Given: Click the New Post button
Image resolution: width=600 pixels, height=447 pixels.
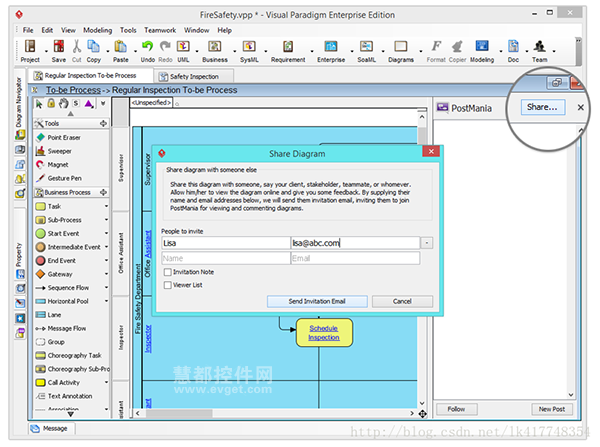Looking at the screenshot, I should click(552, 409).
